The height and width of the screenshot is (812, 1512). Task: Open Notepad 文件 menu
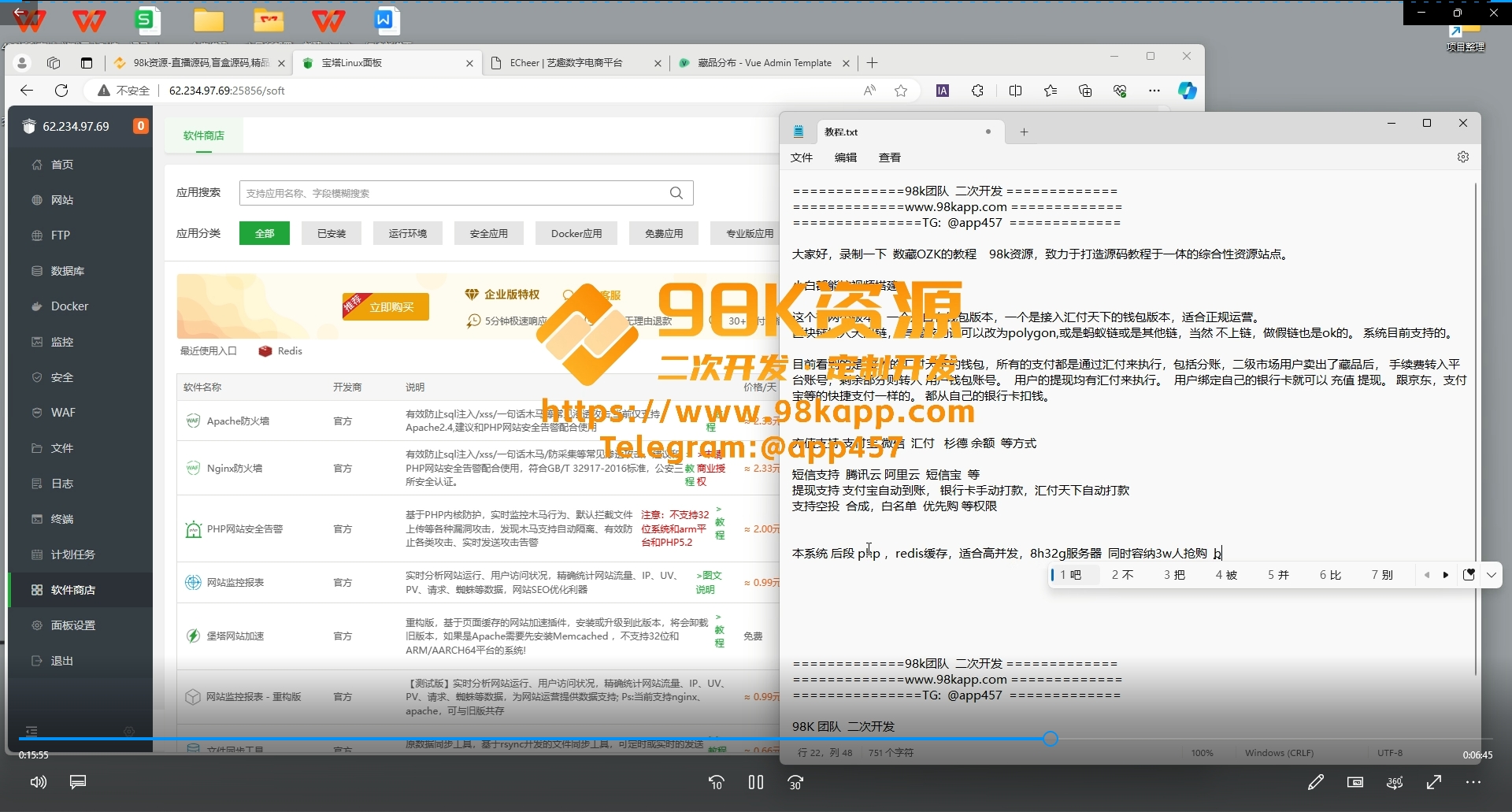pos(802,158)
